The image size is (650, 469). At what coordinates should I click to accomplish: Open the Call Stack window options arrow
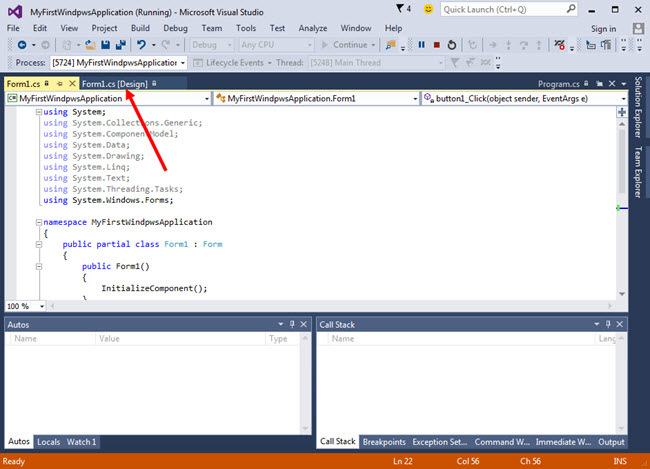click(x=597, y=324)
